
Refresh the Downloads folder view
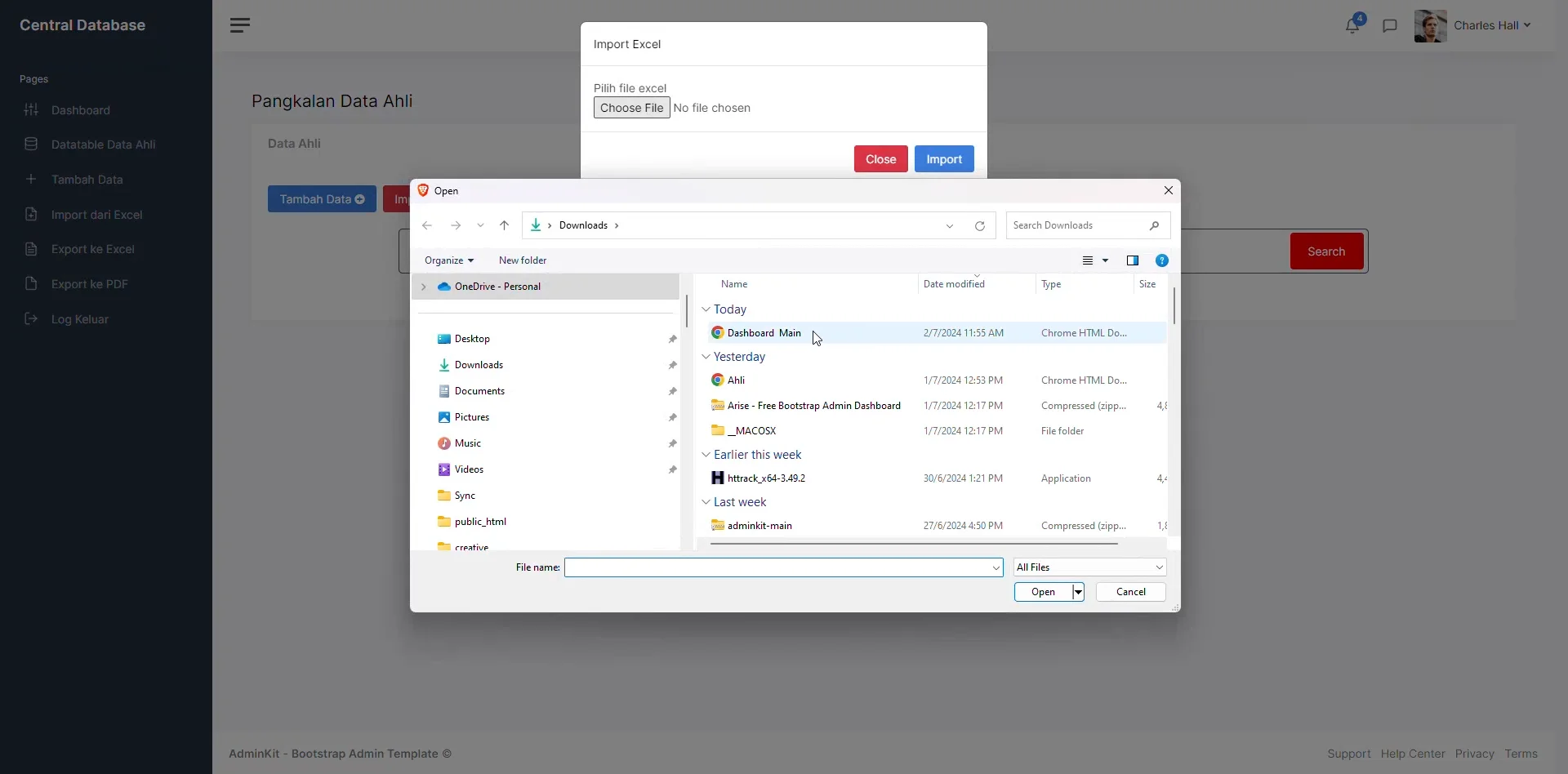click(x=980, y=225)
